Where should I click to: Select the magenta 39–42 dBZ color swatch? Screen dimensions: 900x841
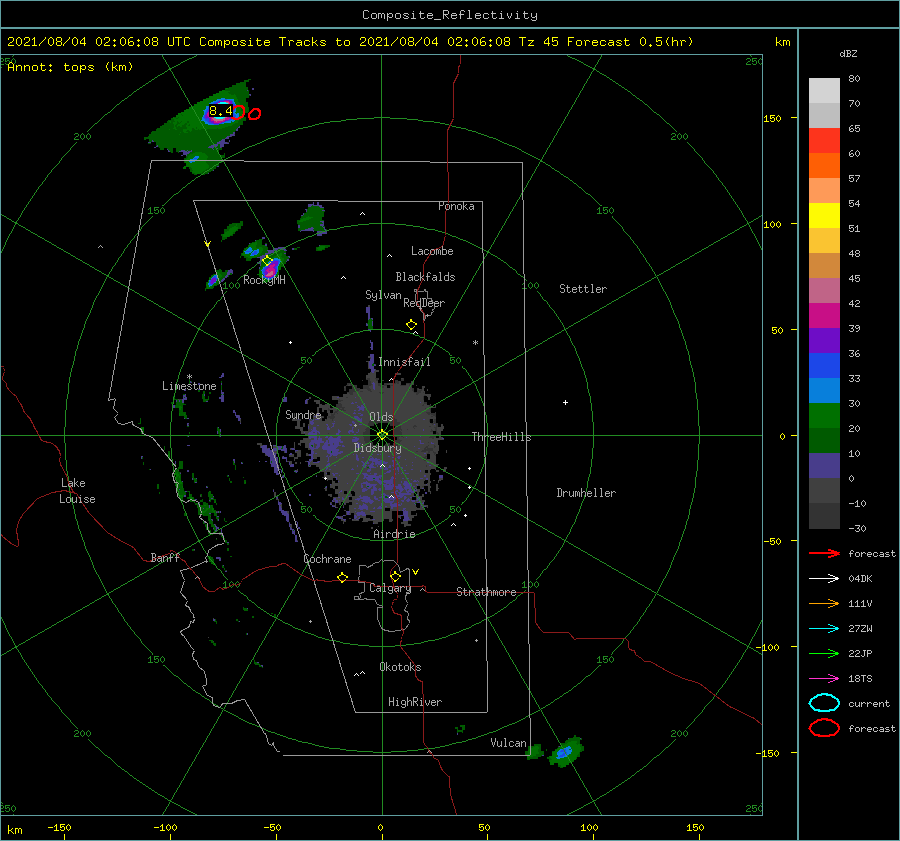point(824,316)
